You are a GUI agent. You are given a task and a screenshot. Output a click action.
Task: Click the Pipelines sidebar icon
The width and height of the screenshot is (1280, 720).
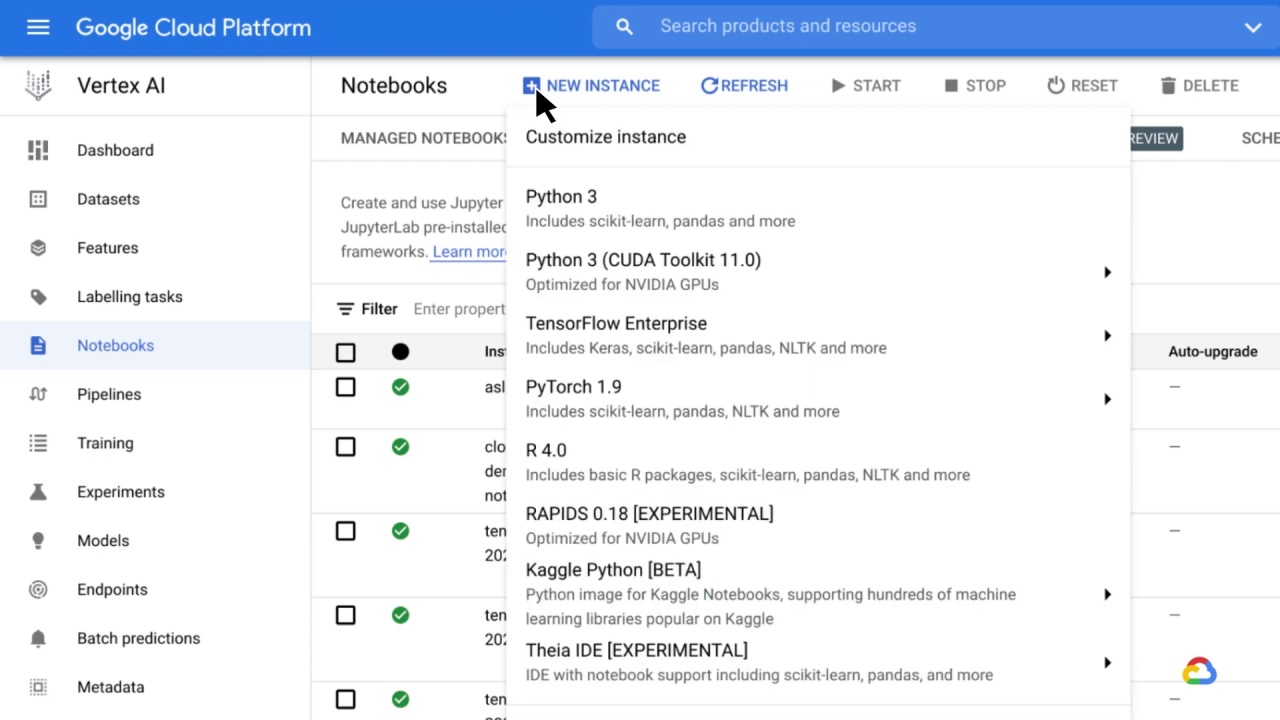[x=38, y=394]
